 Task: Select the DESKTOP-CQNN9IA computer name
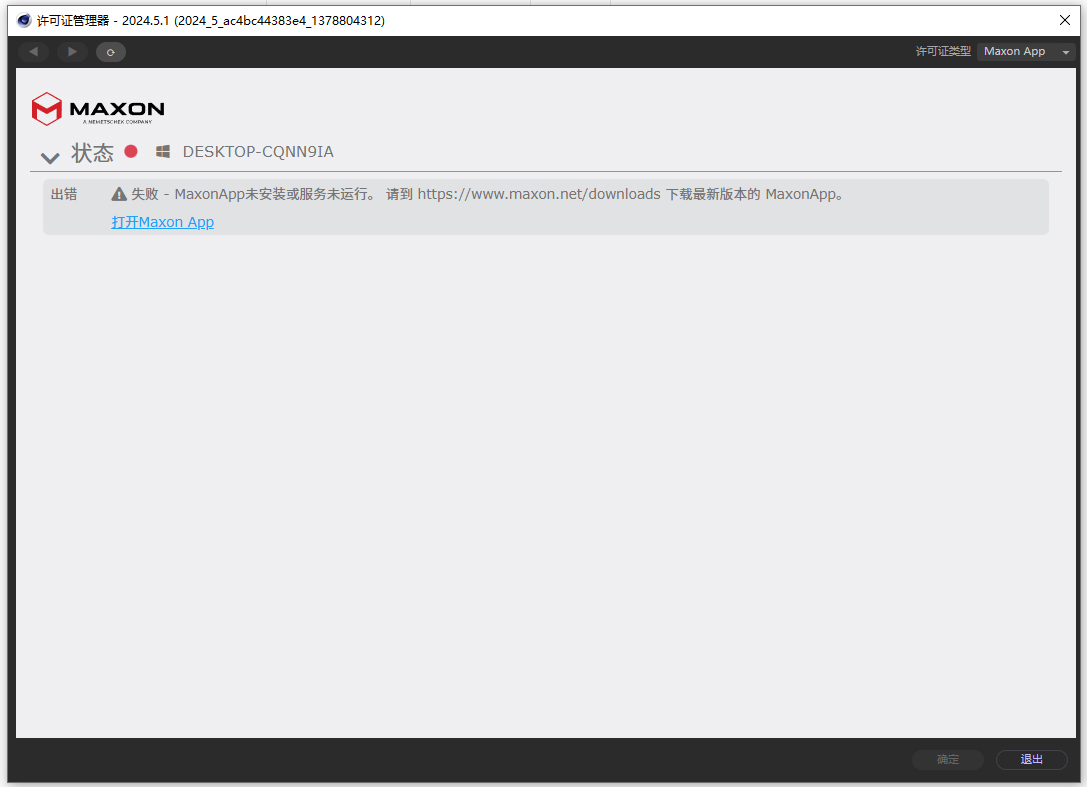pyautogui.click(x=258, y=152)
